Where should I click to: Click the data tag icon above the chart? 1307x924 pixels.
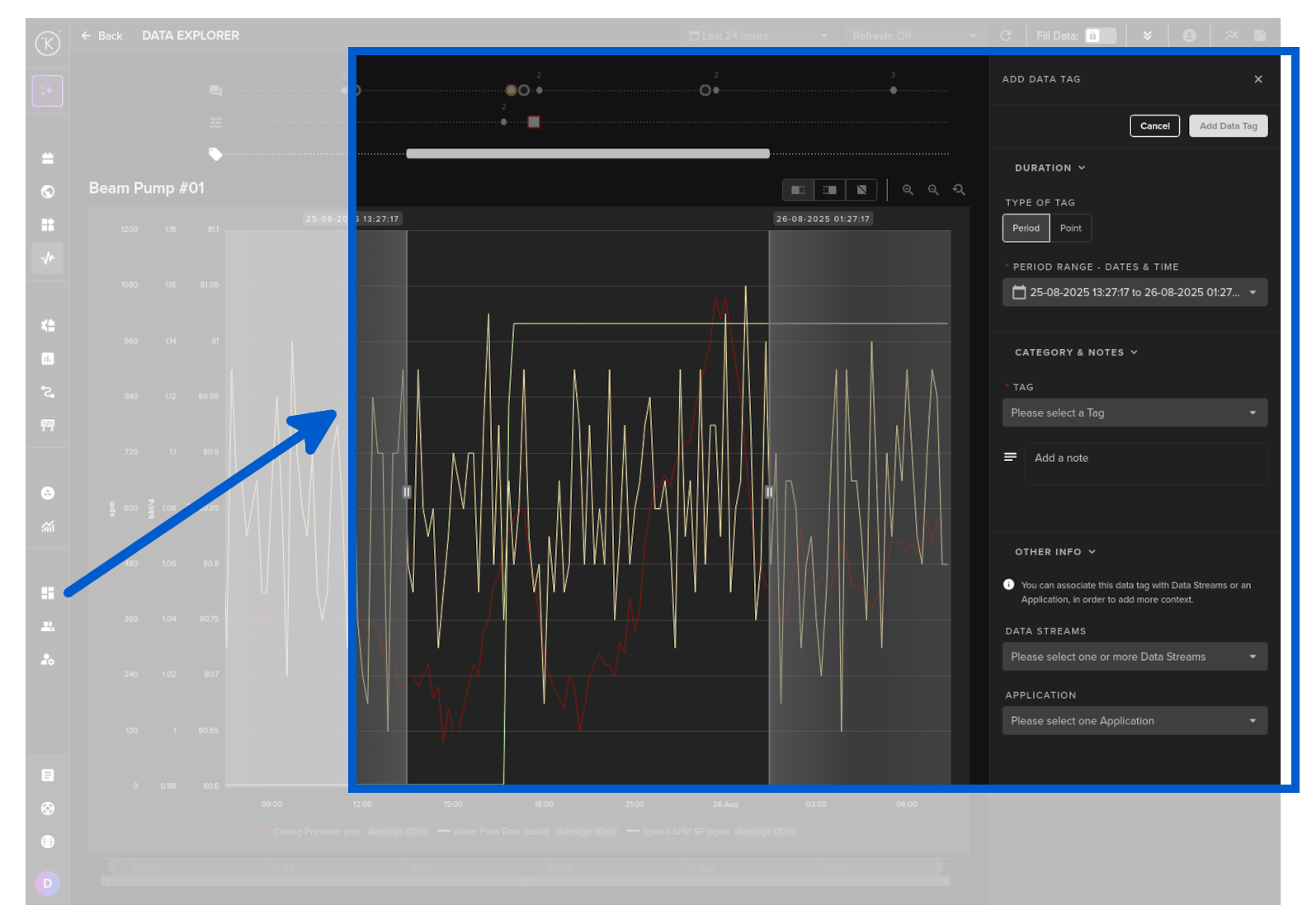[x=215, y=154]
